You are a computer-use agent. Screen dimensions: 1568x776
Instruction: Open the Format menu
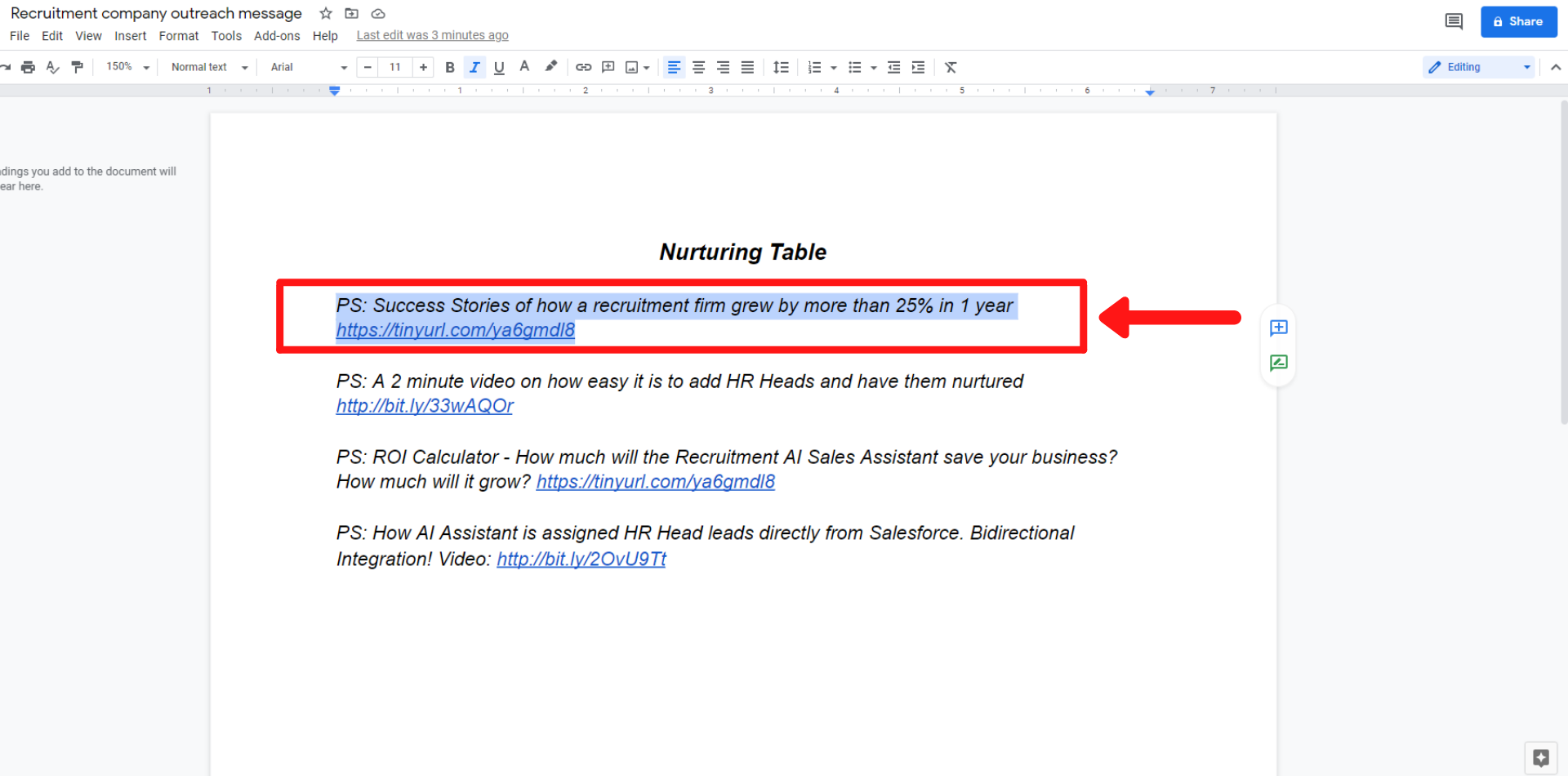[178, 36]
